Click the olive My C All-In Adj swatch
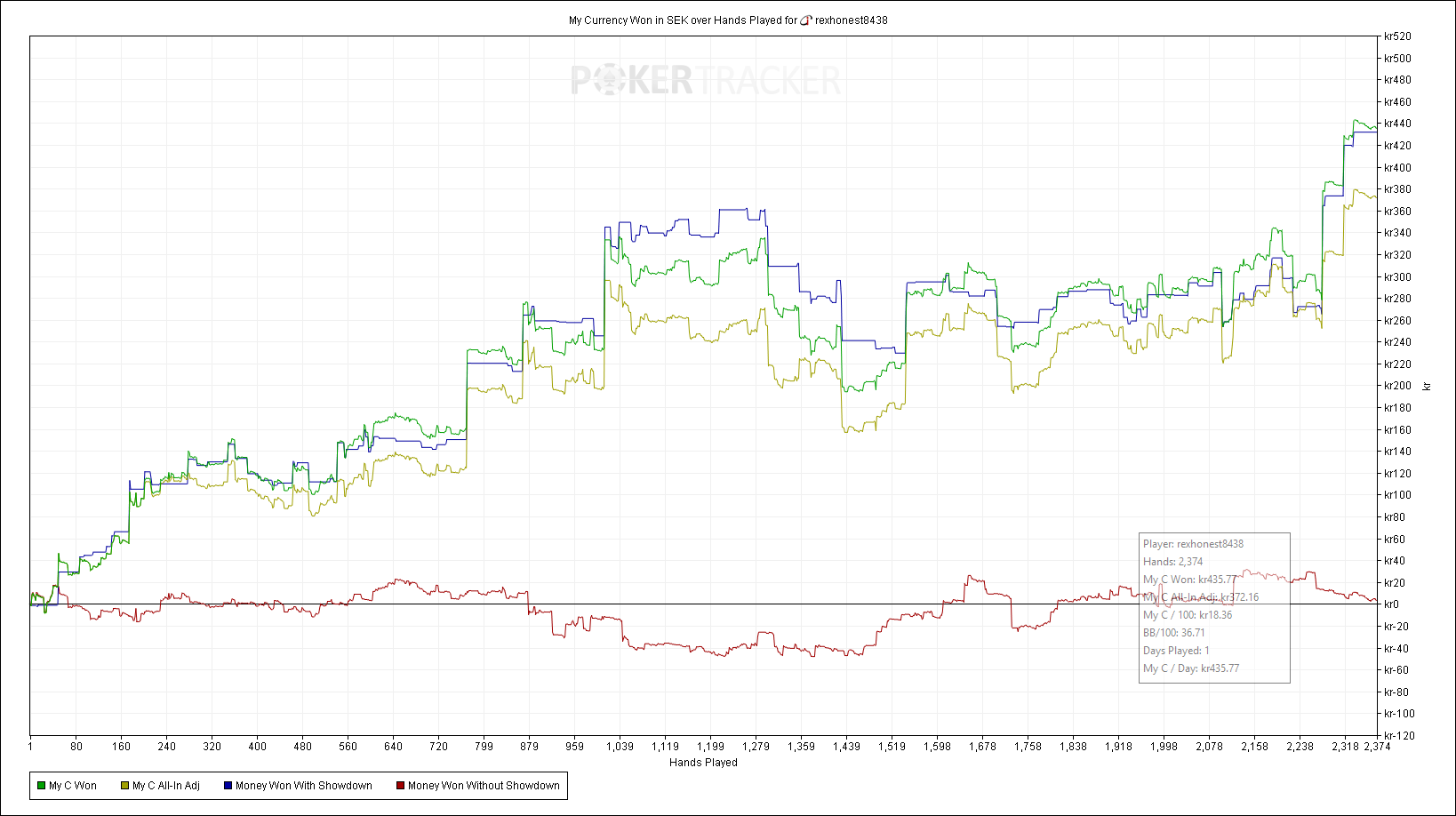The height and width of the screenshot is (816, 1456). (x=125, y=786)
